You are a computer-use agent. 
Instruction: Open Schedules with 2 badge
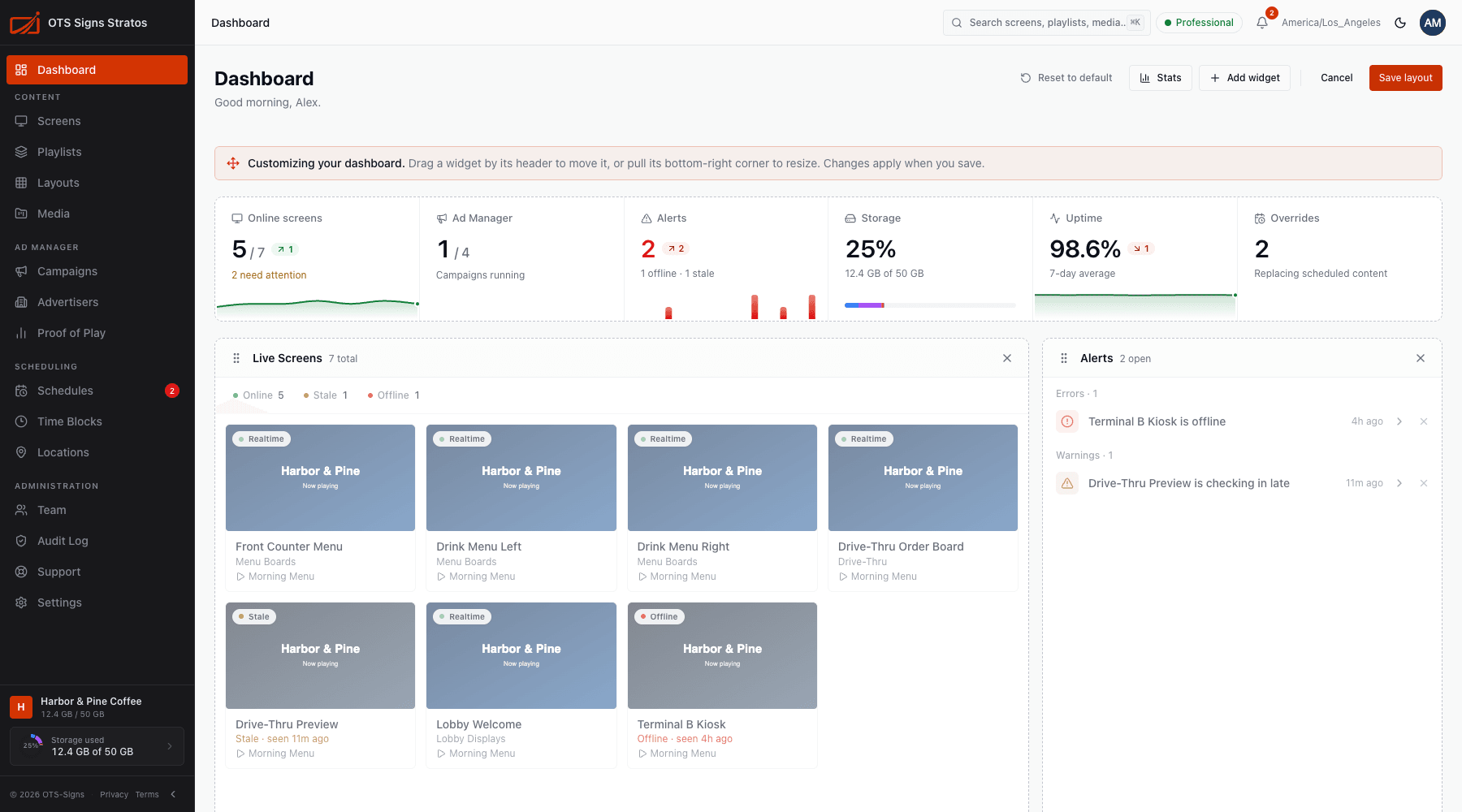pyautogui.click(x=97, y=391)
